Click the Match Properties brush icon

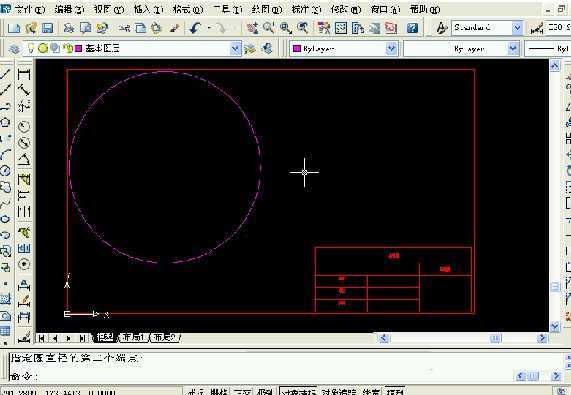point(175,28)
